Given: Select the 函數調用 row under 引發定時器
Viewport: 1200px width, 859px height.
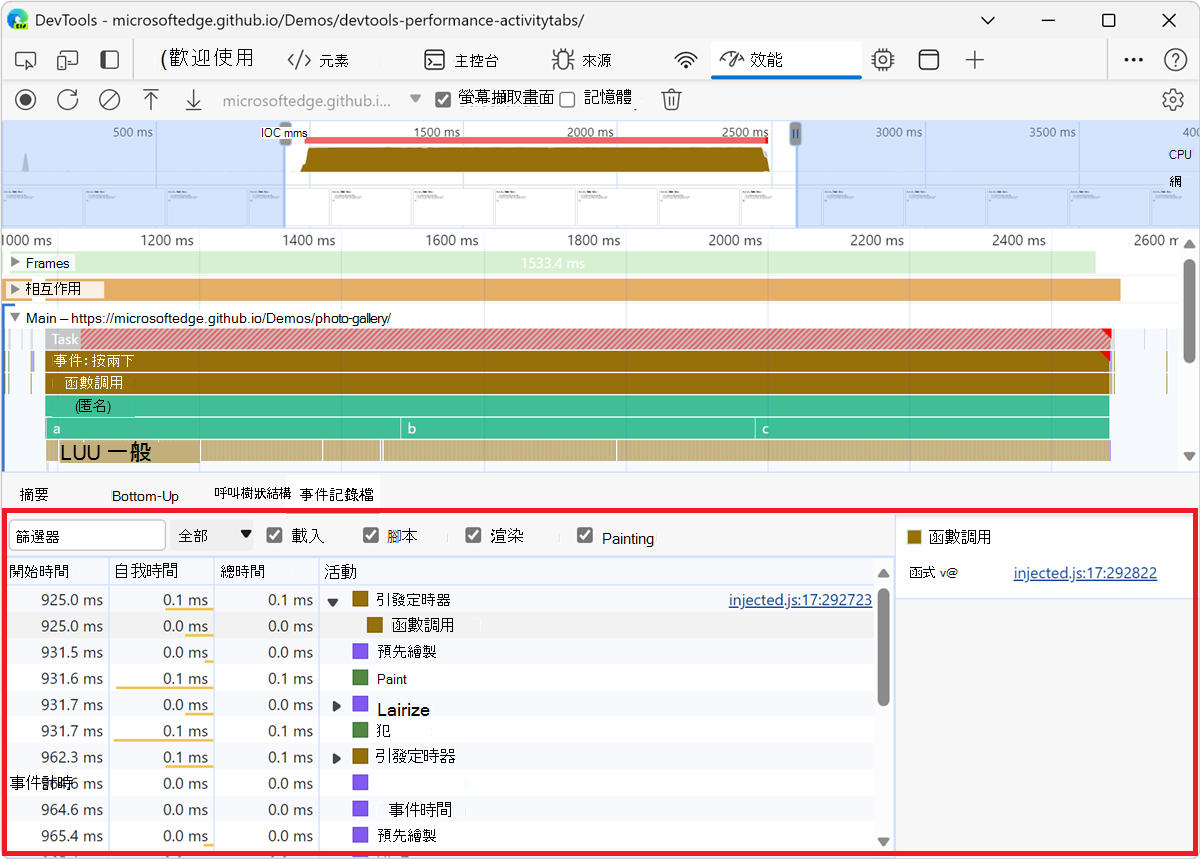Looking at the screenshot, I should point(440,626).
